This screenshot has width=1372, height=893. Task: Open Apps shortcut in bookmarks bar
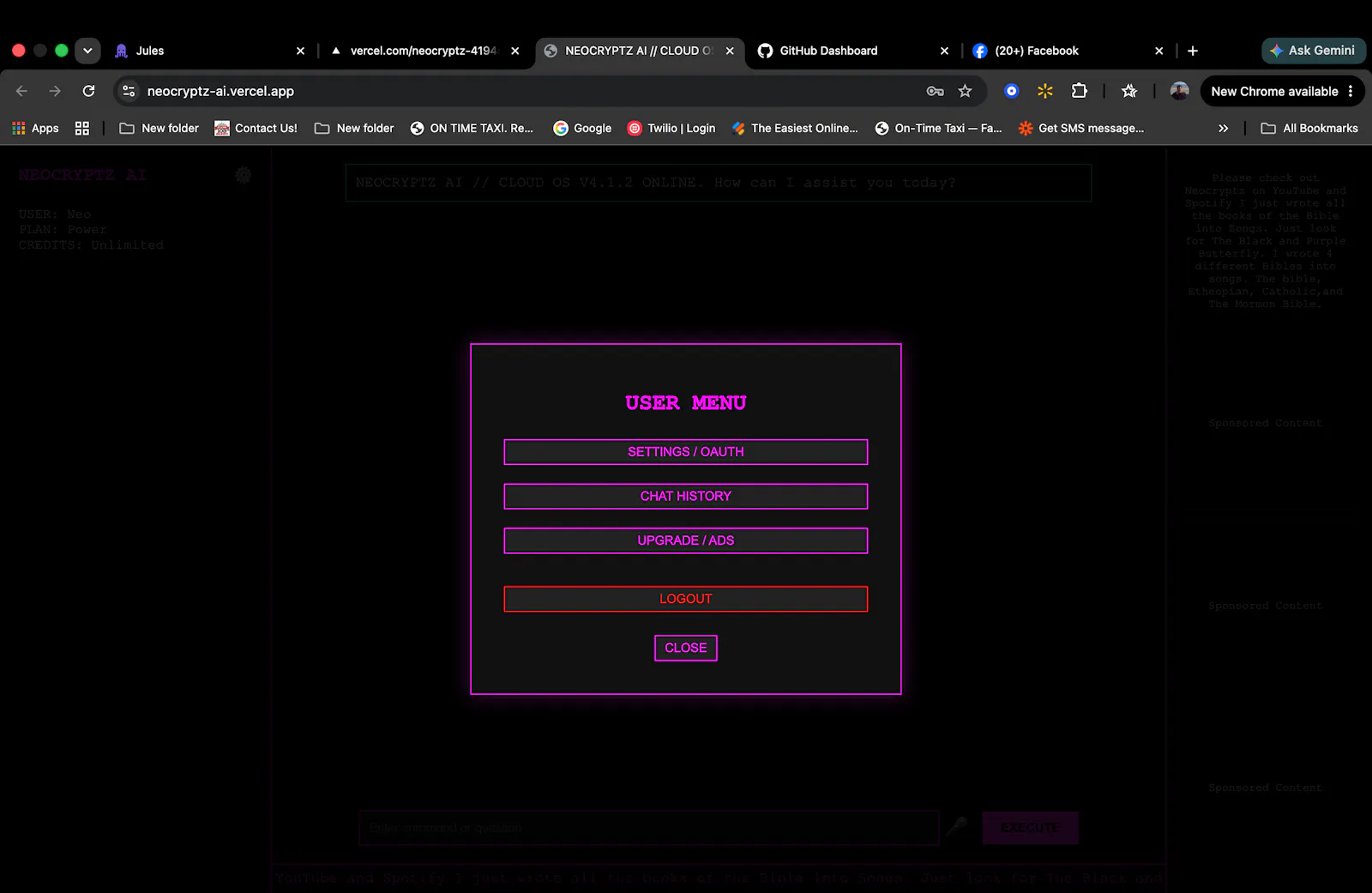(x=35, y=128)
